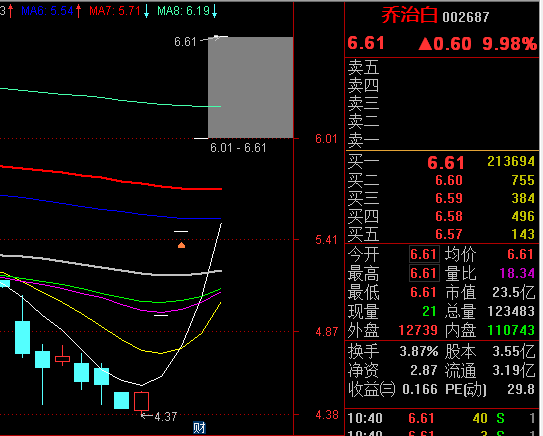Image resolution: width=543 pixels, height=436 pixels.
Task: Click the 10:40 trade tick row
Action: pos(442,418)
